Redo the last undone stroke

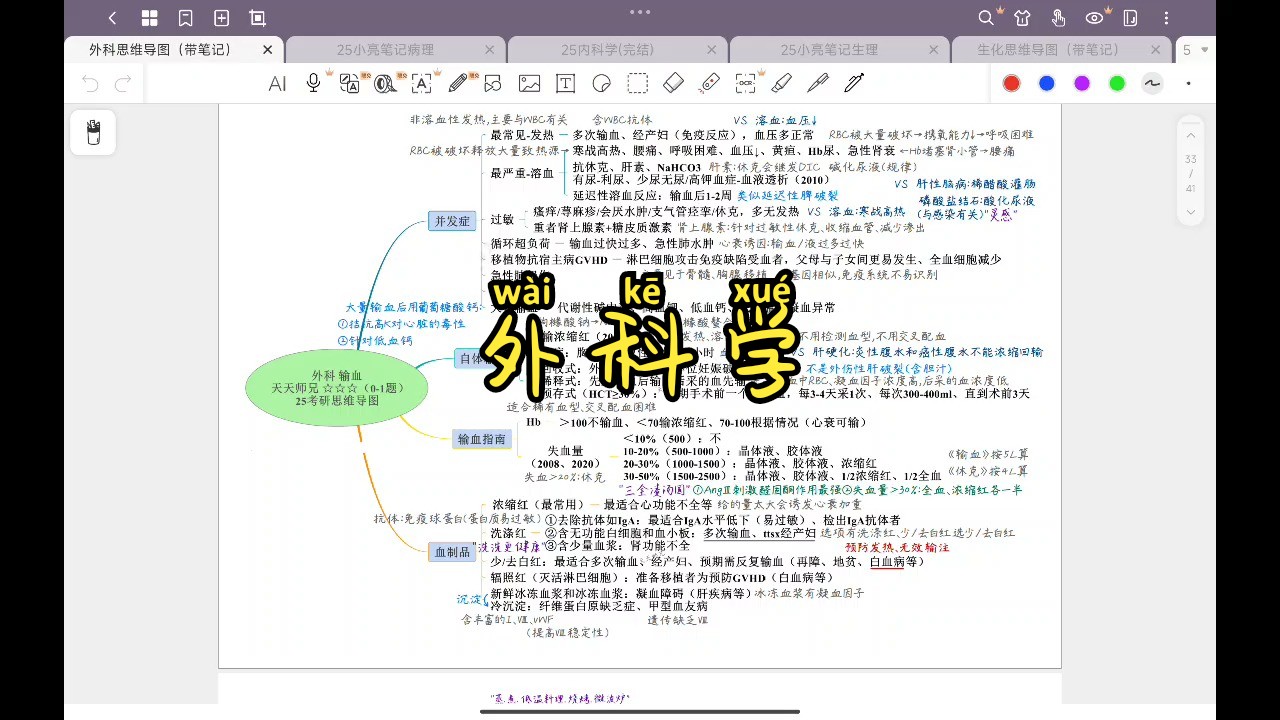pyautogui.click(x=123, y=84)
